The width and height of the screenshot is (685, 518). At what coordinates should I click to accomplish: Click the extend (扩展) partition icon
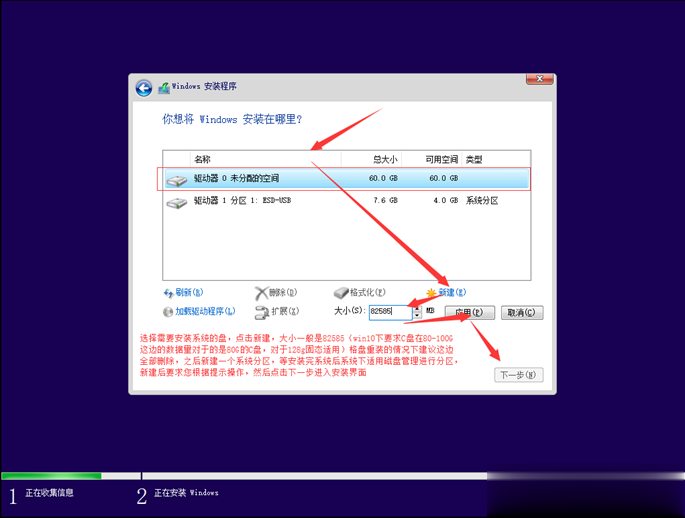261,312
